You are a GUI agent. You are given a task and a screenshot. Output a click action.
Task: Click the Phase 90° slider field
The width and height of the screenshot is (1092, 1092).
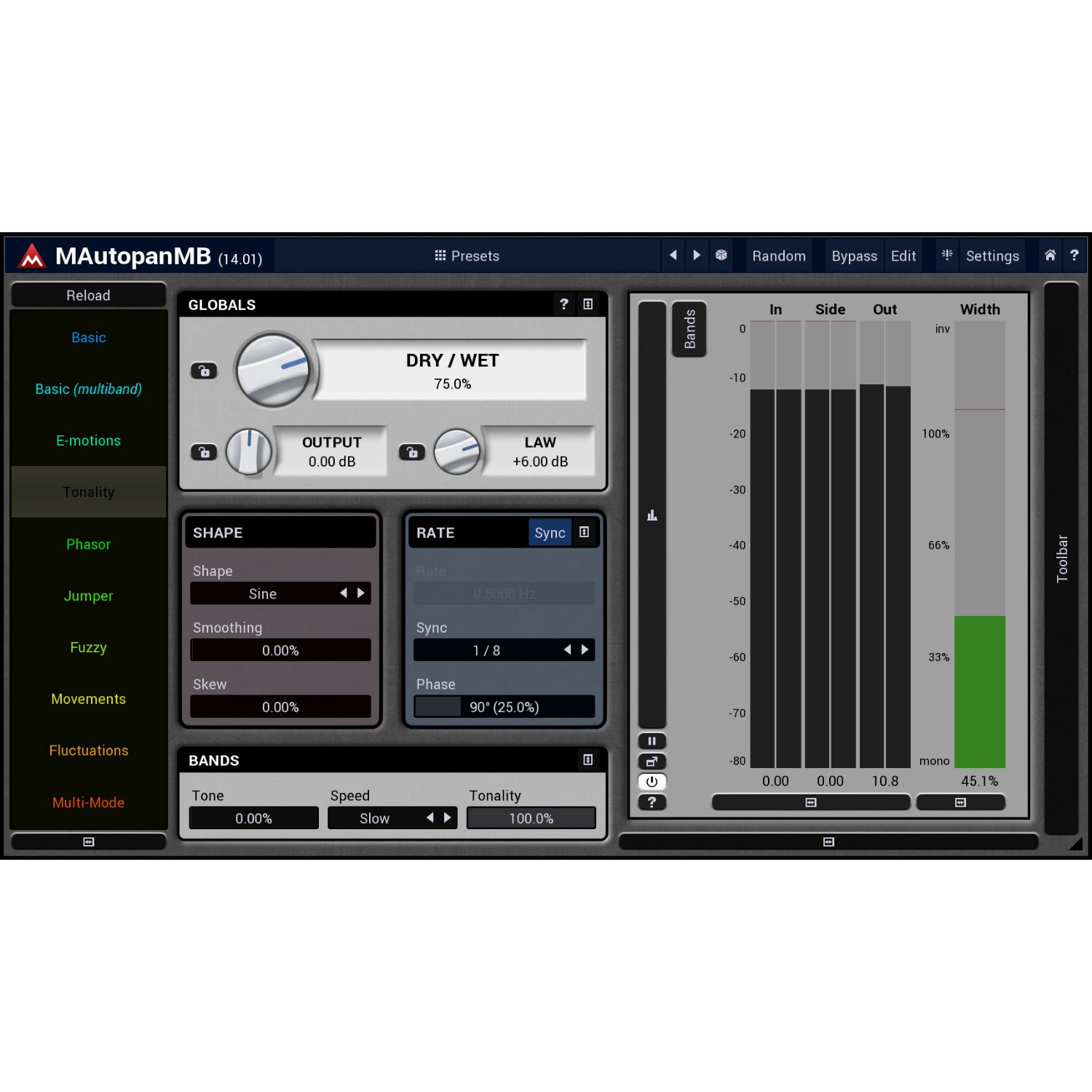coord(504,707)
